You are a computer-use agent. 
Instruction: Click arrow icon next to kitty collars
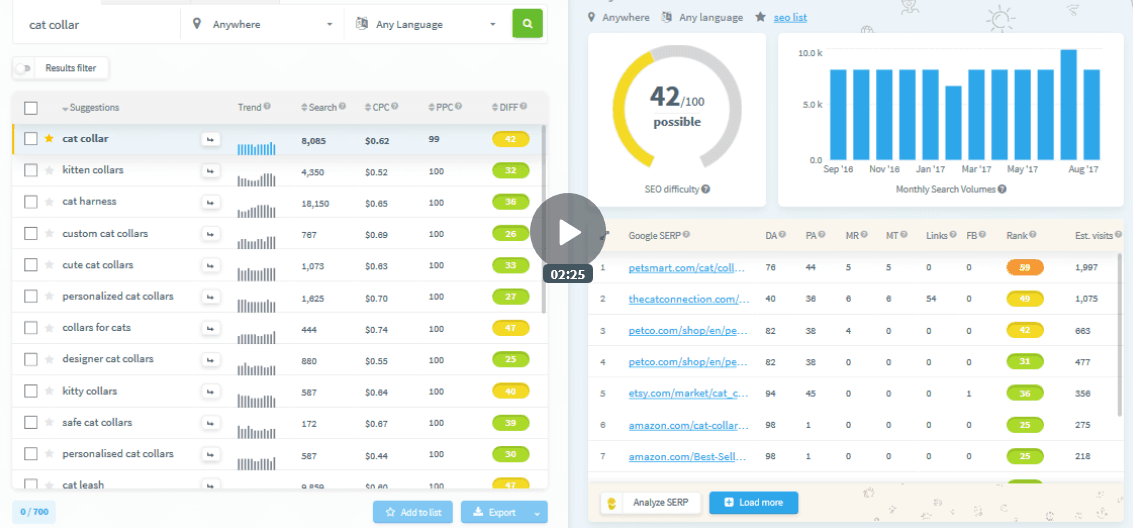coord(210,391)
